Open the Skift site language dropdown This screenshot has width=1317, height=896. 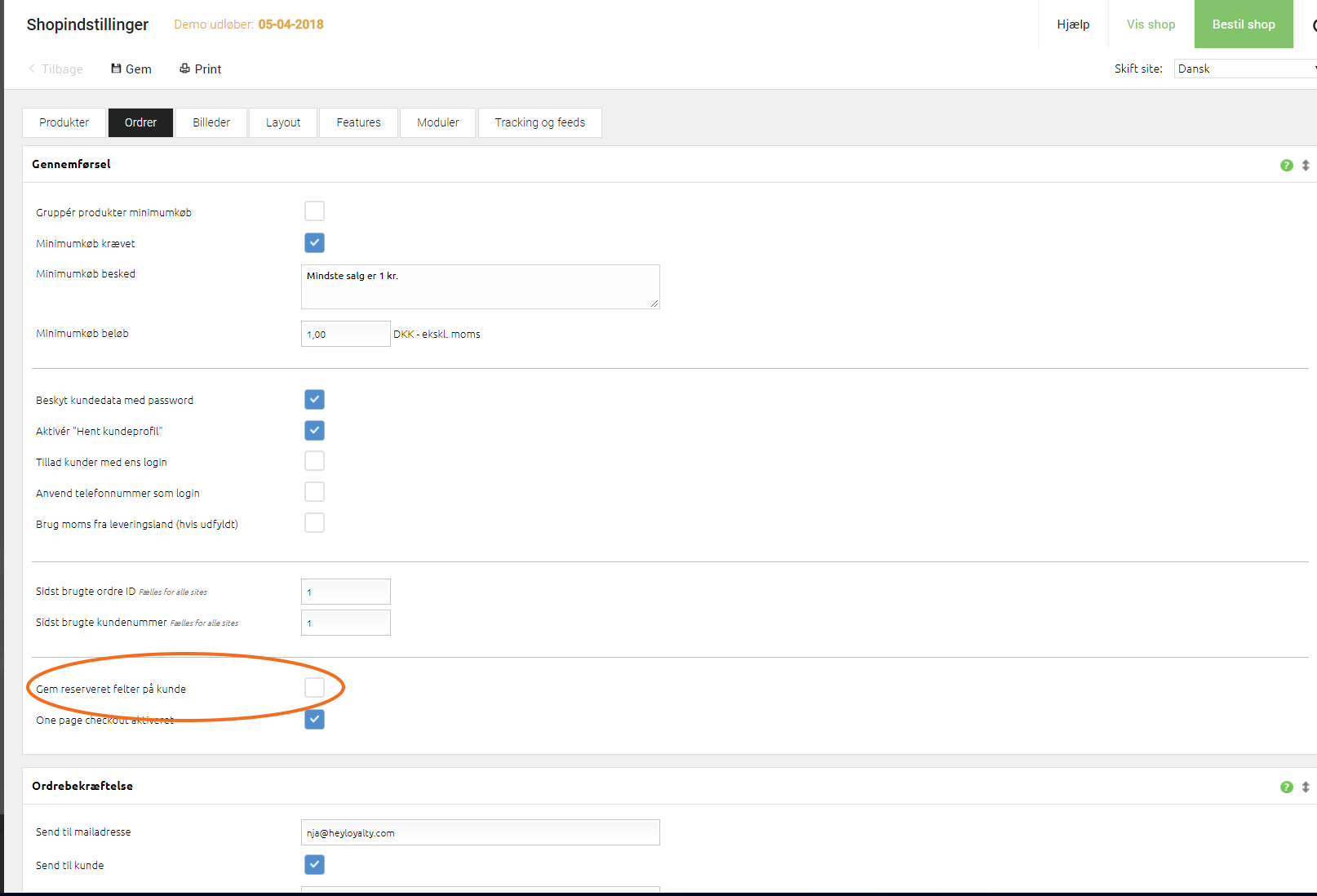(x=1245, y=69)
